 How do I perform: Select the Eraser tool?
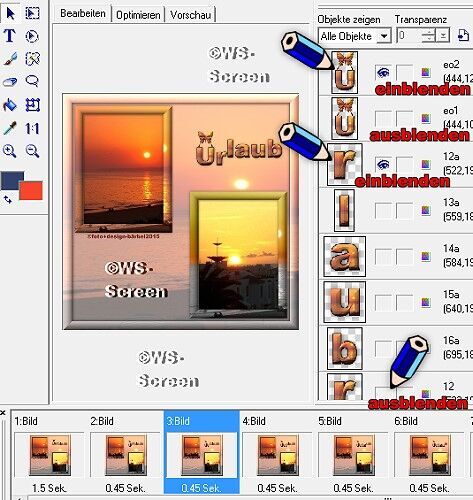tap(10, 82)
